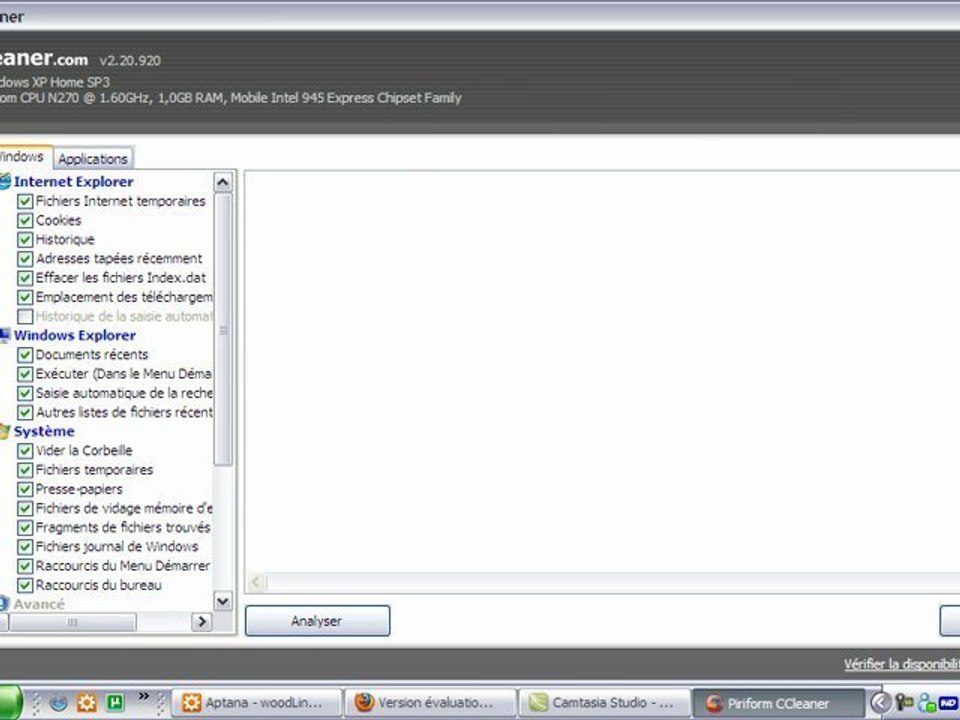Toggle the Cookies checkbox
This screenshot has height=720, width=960.
tap(25, 220)
